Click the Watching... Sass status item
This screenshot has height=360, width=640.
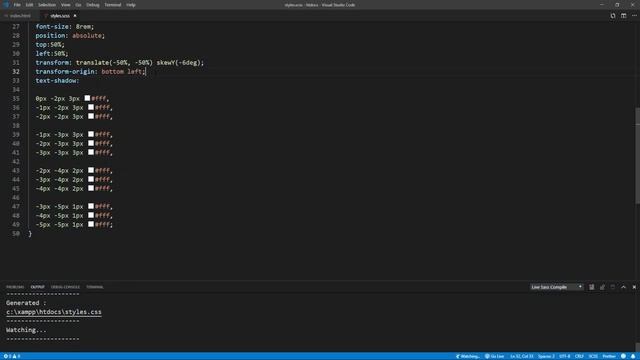(468, 356)
